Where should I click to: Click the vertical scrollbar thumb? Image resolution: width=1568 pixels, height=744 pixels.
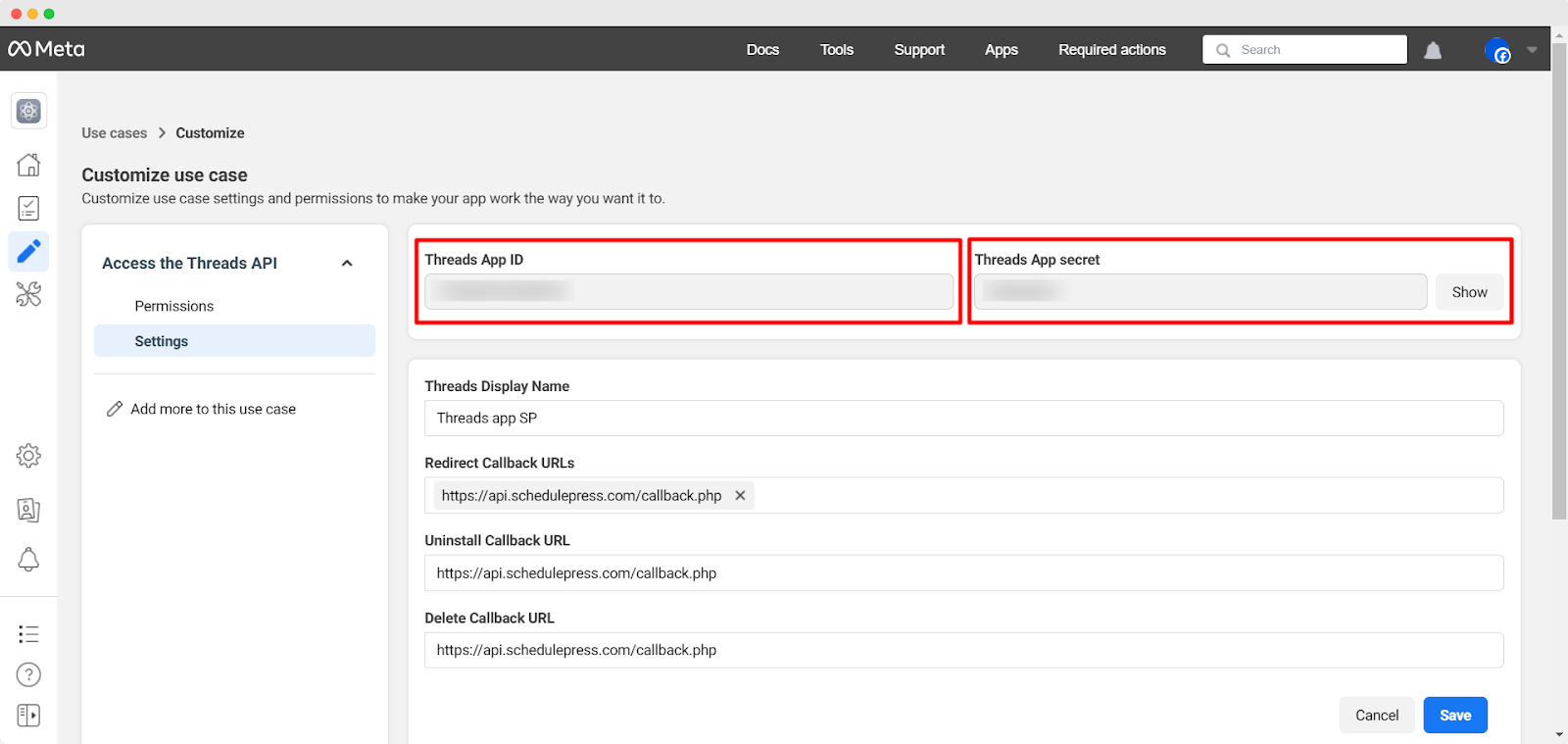coord(1559,280)
